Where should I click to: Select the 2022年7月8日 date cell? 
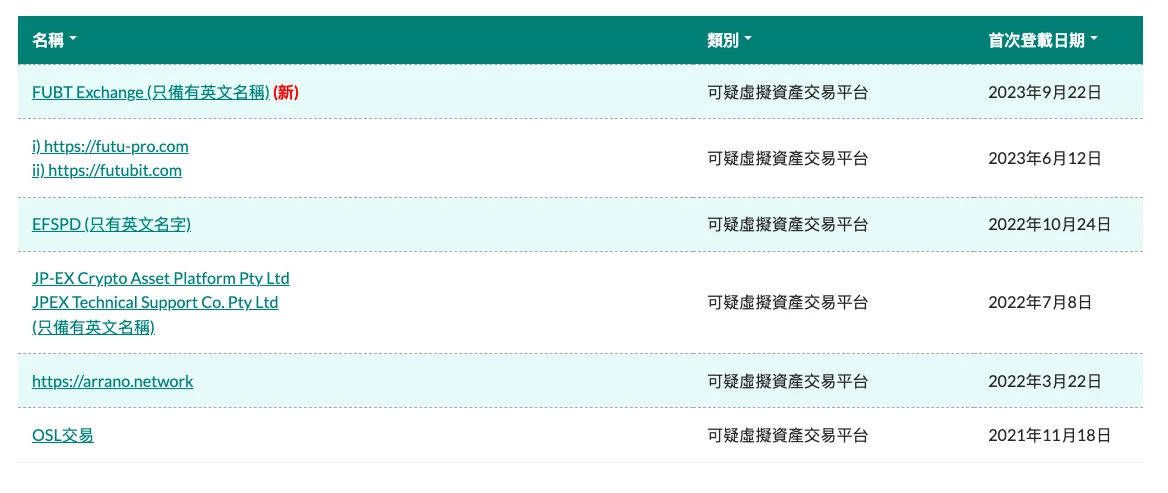1040,302
